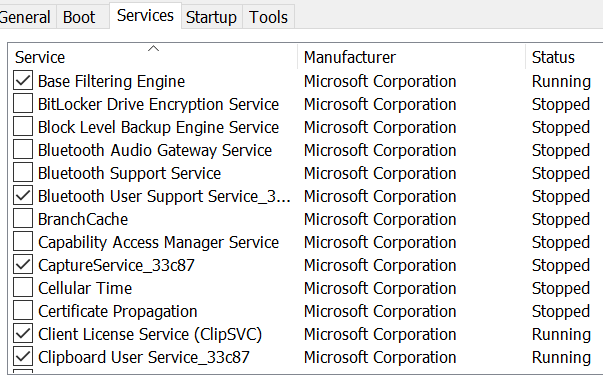Screen dimensions: 603x375
Task: Select BitLocker Drive Encryption Service name
Action: tap(158, 105)
